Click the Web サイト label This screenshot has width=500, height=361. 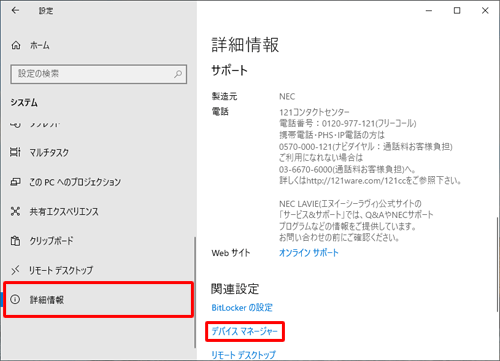click(x=231, y=253)
